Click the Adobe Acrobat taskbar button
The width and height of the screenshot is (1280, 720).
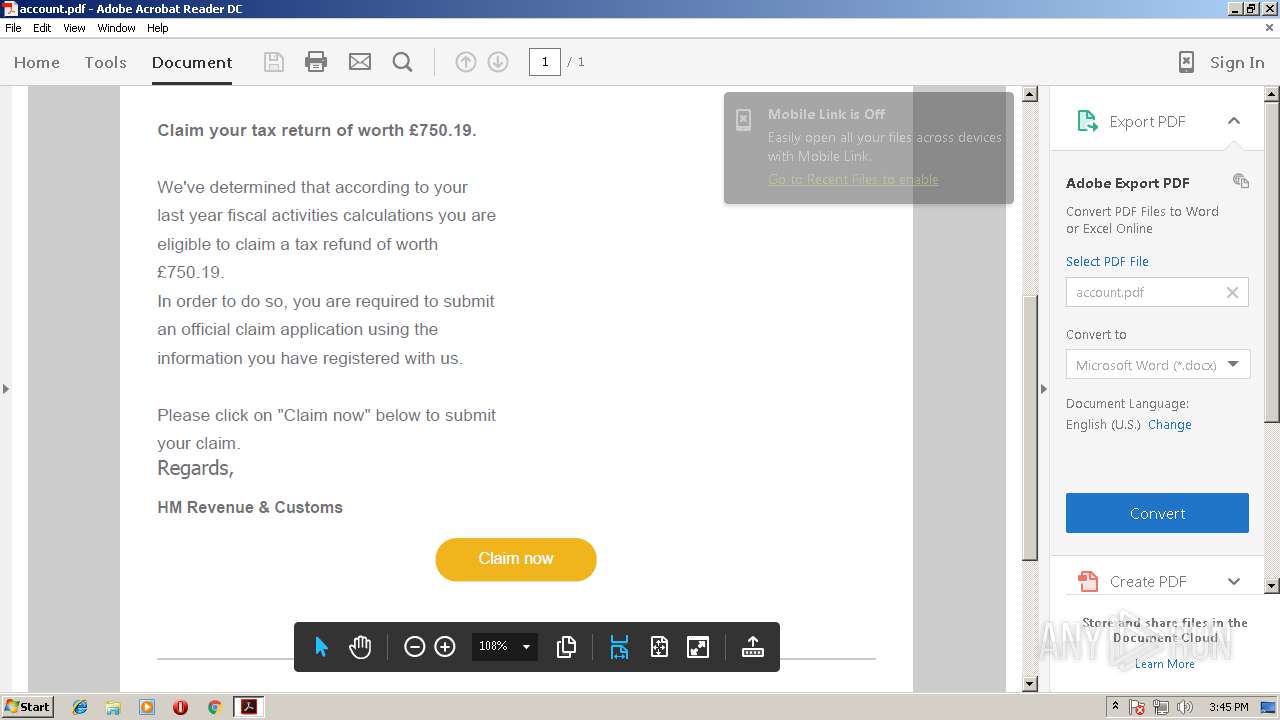pyautogui.click(x=248, y=707)
